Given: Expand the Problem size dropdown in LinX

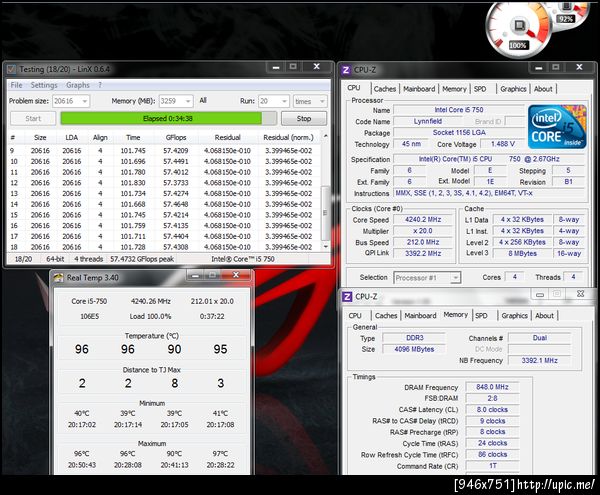Looking at the screenshot, I should tap(85, 101).
